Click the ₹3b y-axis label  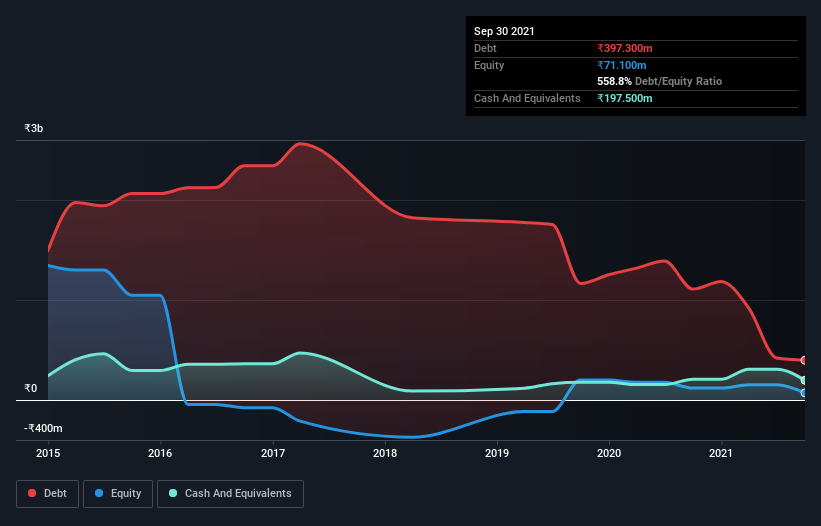[x=34, y=128]
